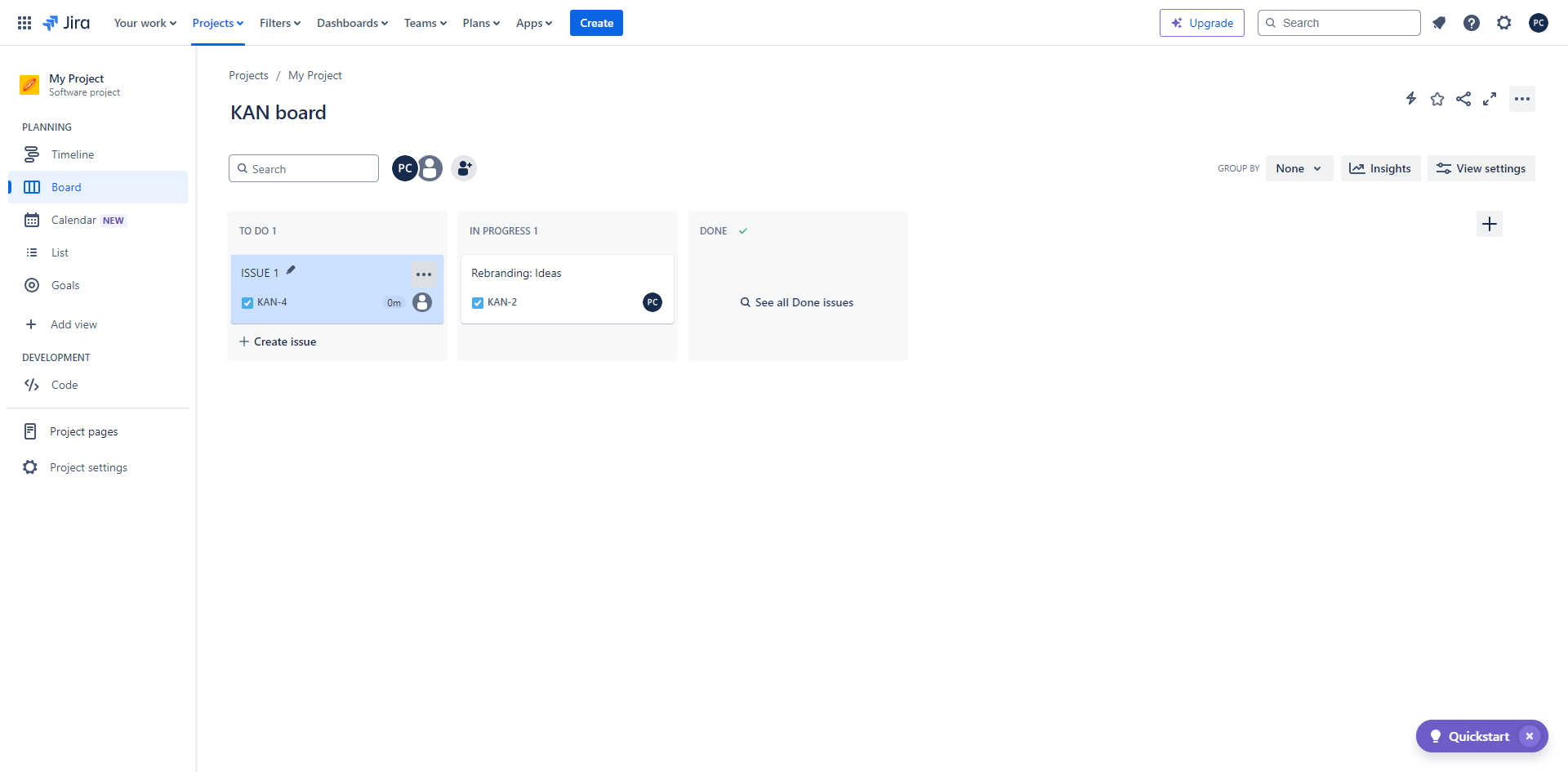The image size is (1568, 772).
Task: Expand the Plans dropdown
Action: coord(481,23)
